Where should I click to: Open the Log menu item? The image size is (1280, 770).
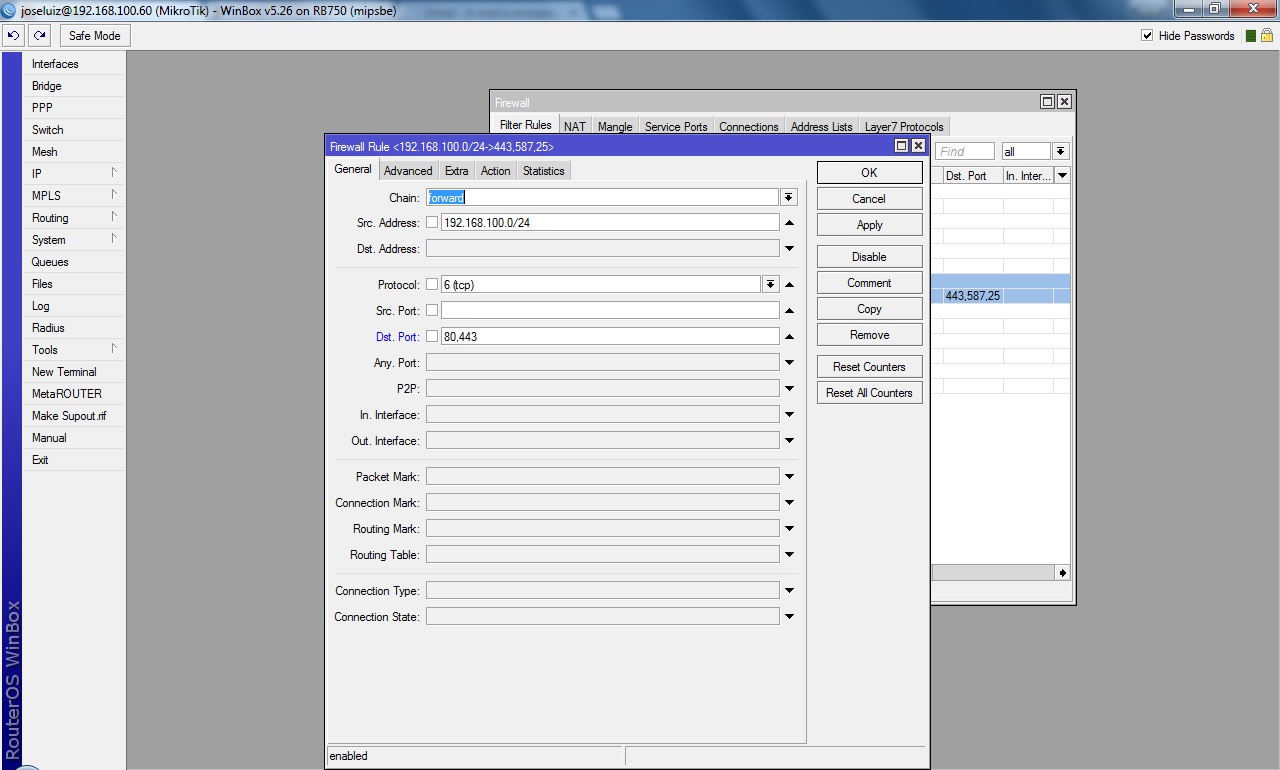coord(74,306)
